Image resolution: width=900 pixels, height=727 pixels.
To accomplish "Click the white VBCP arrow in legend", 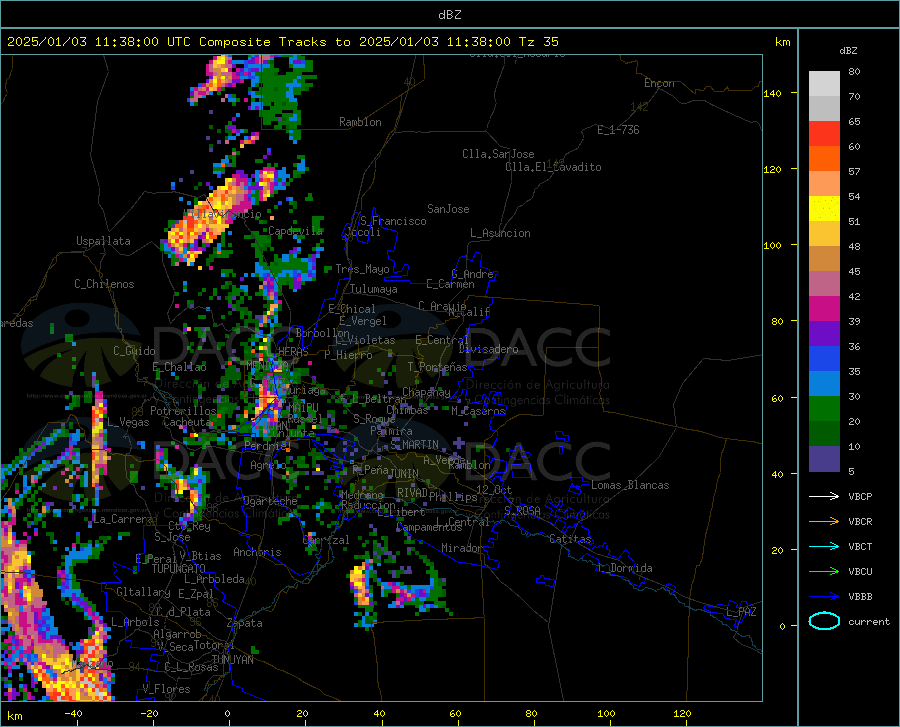I will point(824,496).
